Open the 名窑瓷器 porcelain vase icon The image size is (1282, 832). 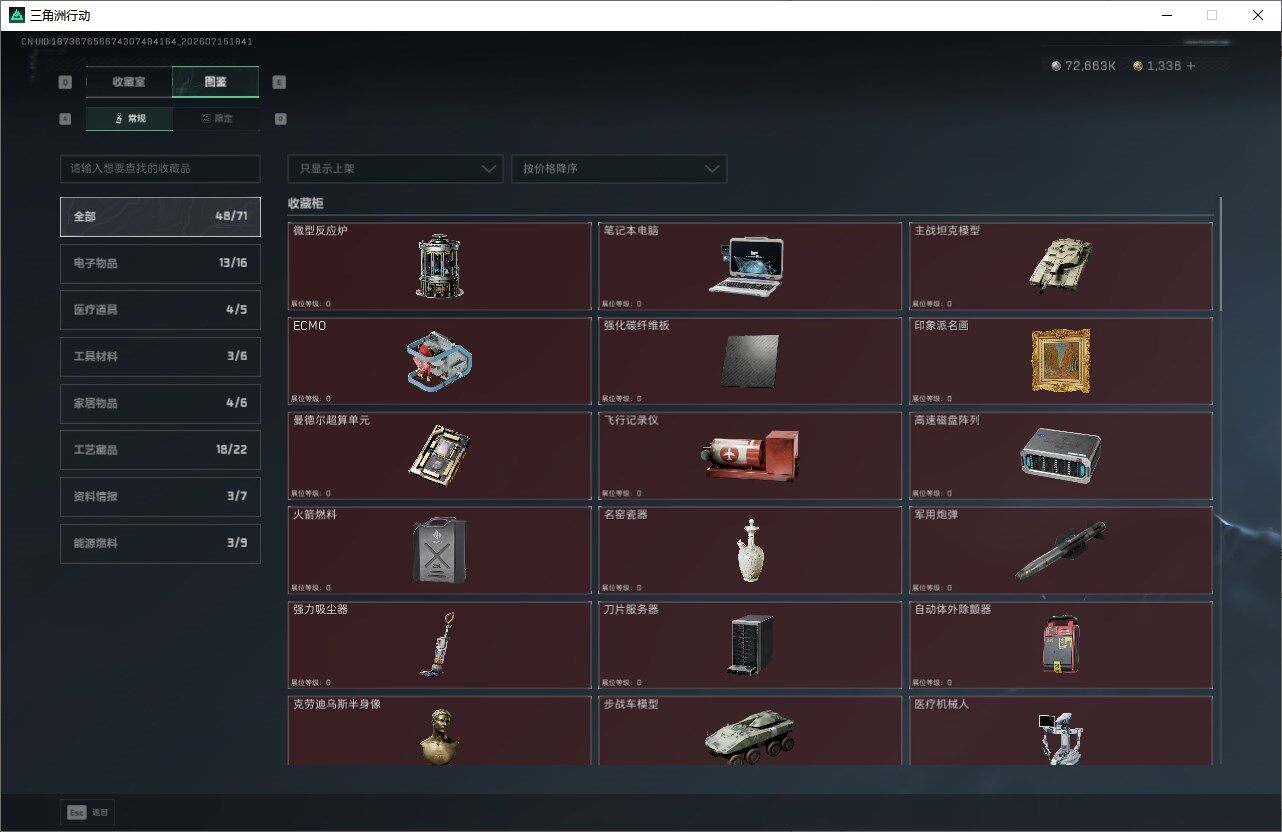748,550
